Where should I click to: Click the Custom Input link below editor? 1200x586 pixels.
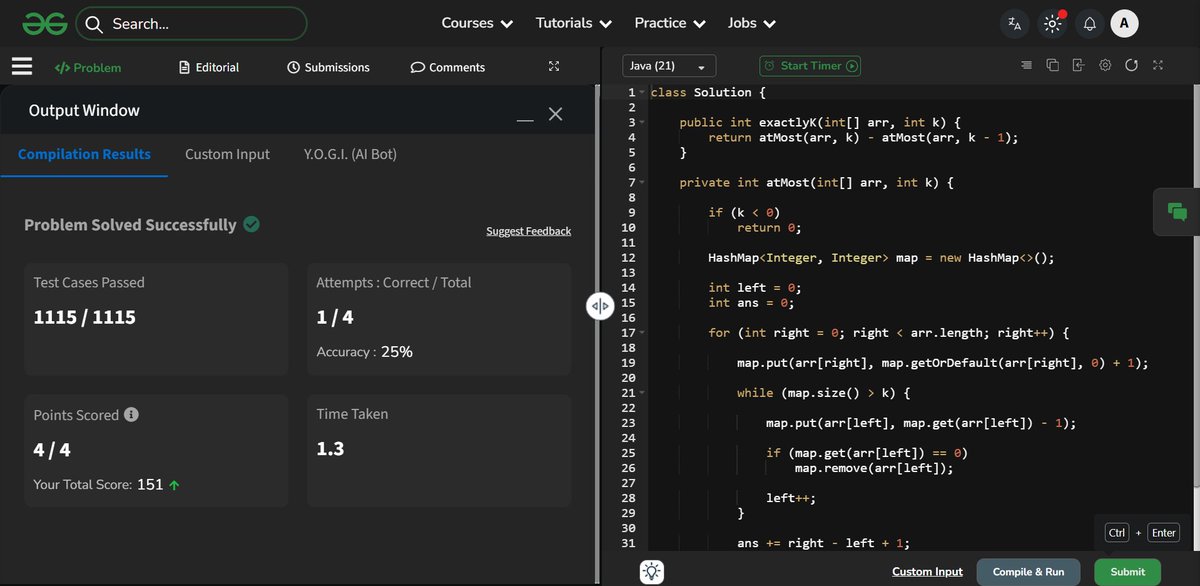pyautogui.click(x=927, y=572)
